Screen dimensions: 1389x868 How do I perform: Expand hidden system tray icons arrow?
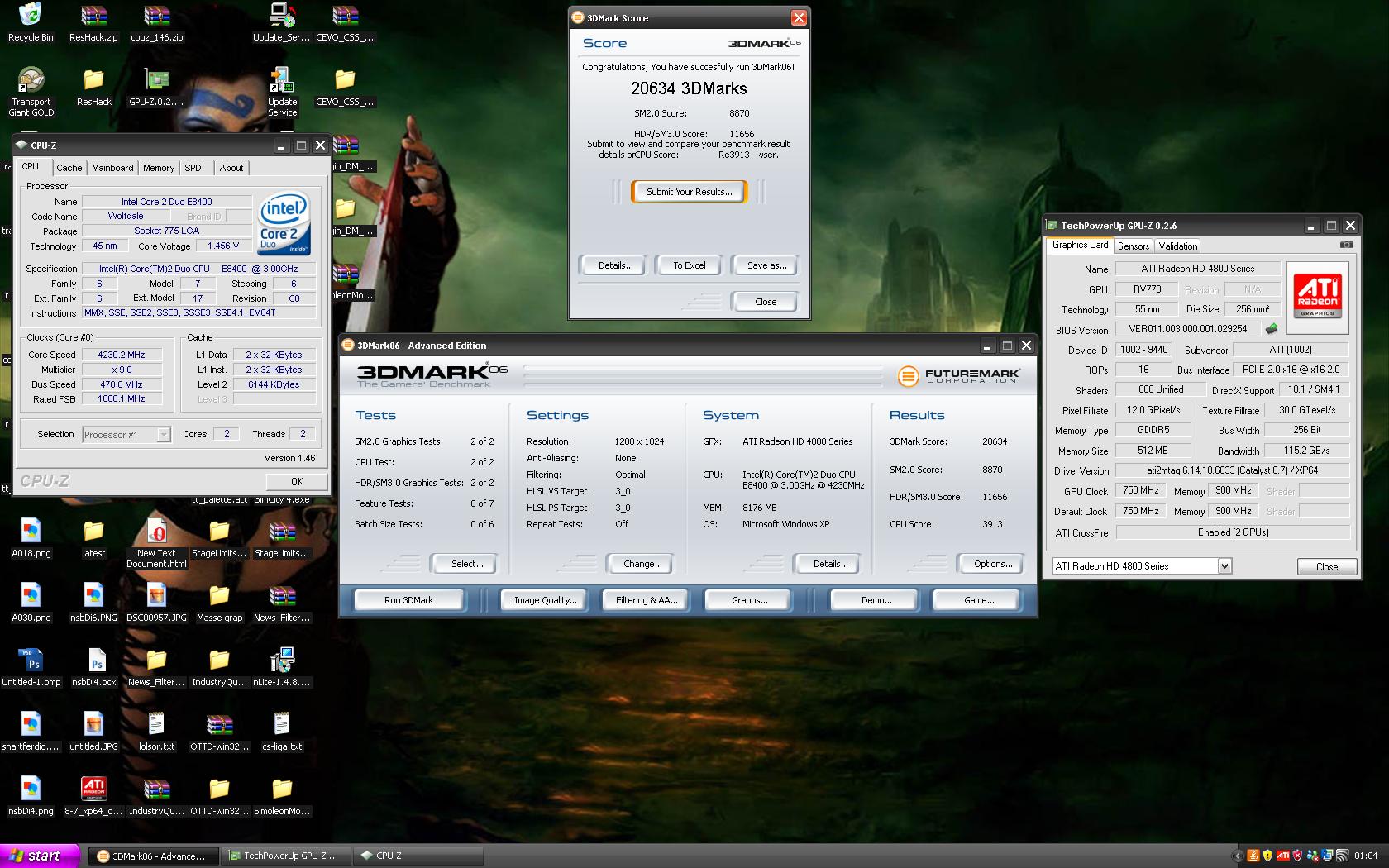(1238, 856)
